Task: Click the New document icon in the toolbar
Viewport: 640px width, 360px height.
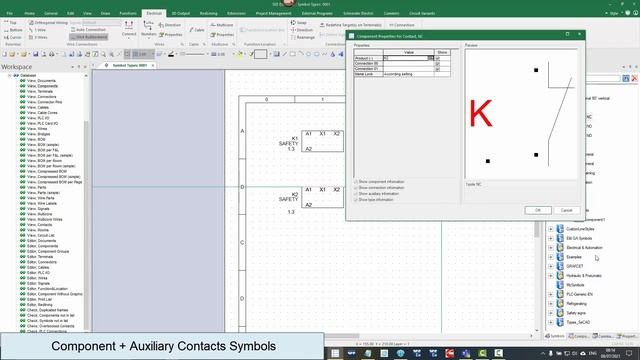Action: tap(4, 54)
